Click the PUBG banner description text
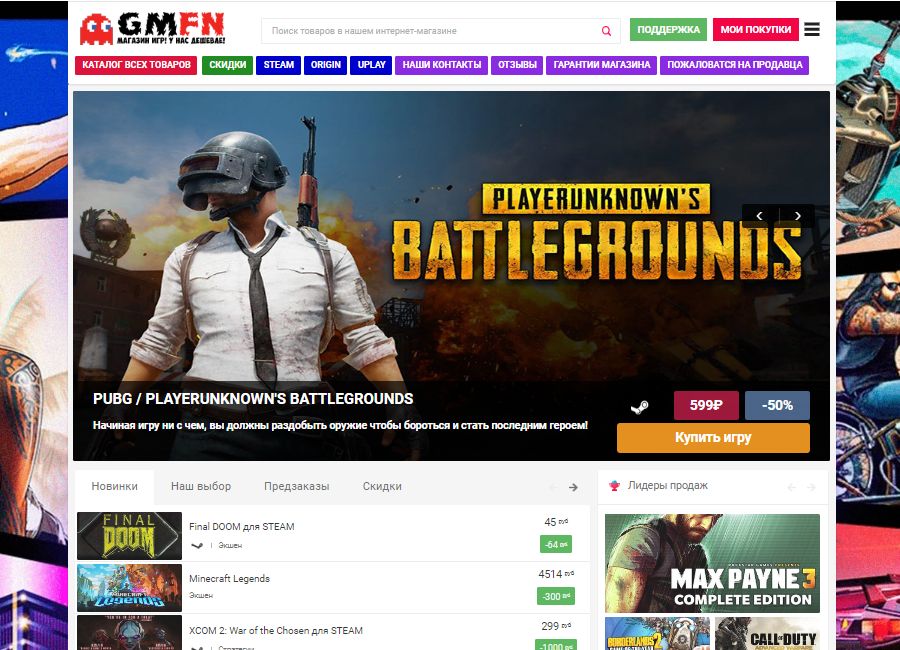The height and width of the screenshot is (650, 900). [x=340, y=425]
